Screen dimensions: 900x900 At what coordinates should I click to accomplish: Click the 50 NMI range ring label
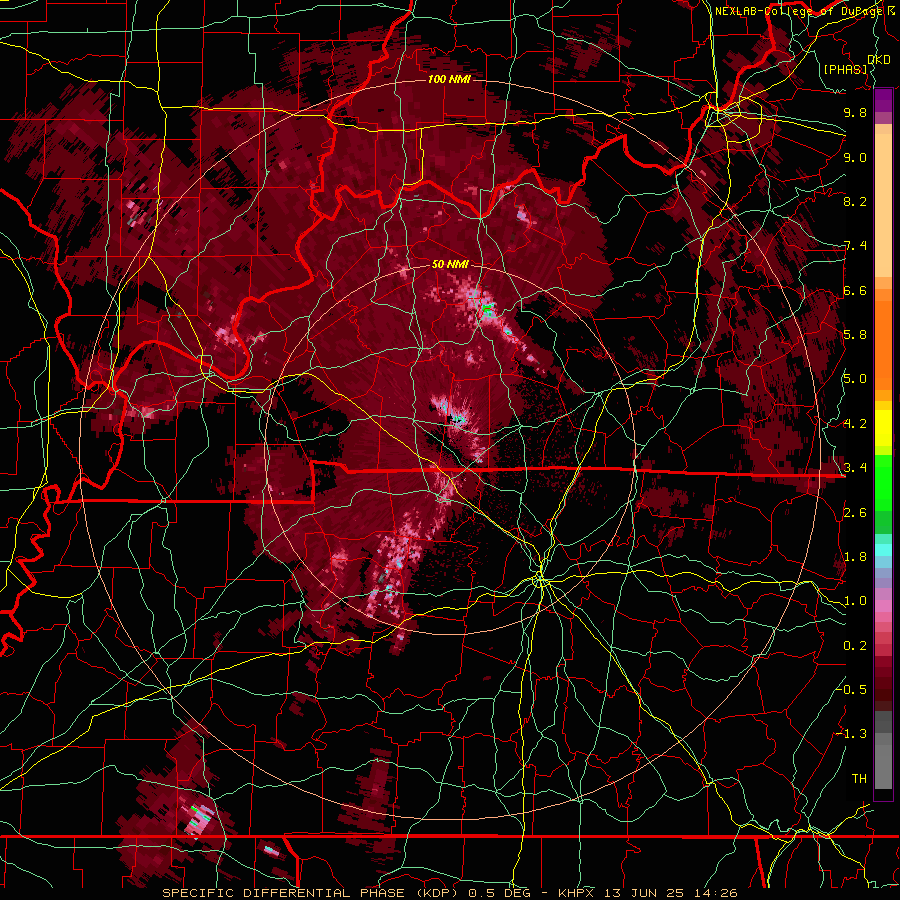tap(450, 265)
